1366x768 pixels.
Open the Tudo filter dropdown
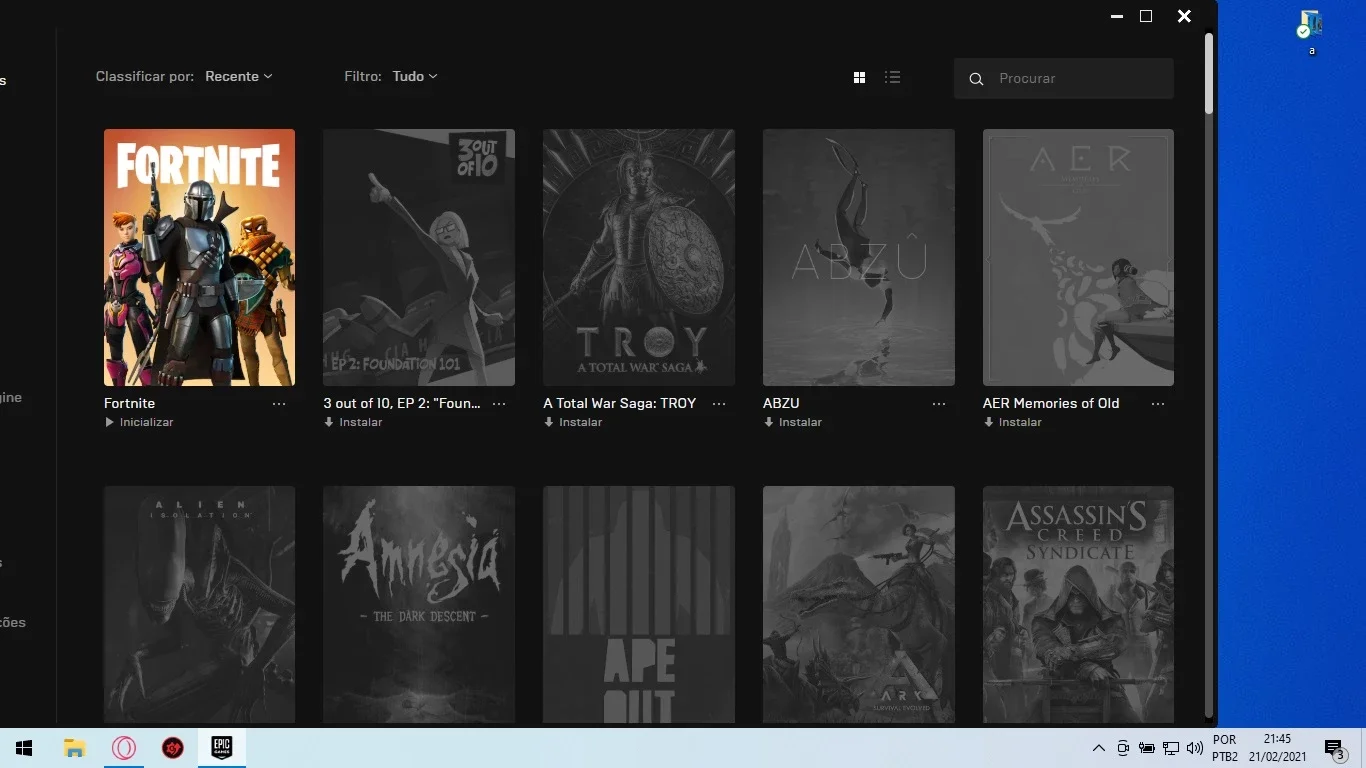(x=415, y=76)
